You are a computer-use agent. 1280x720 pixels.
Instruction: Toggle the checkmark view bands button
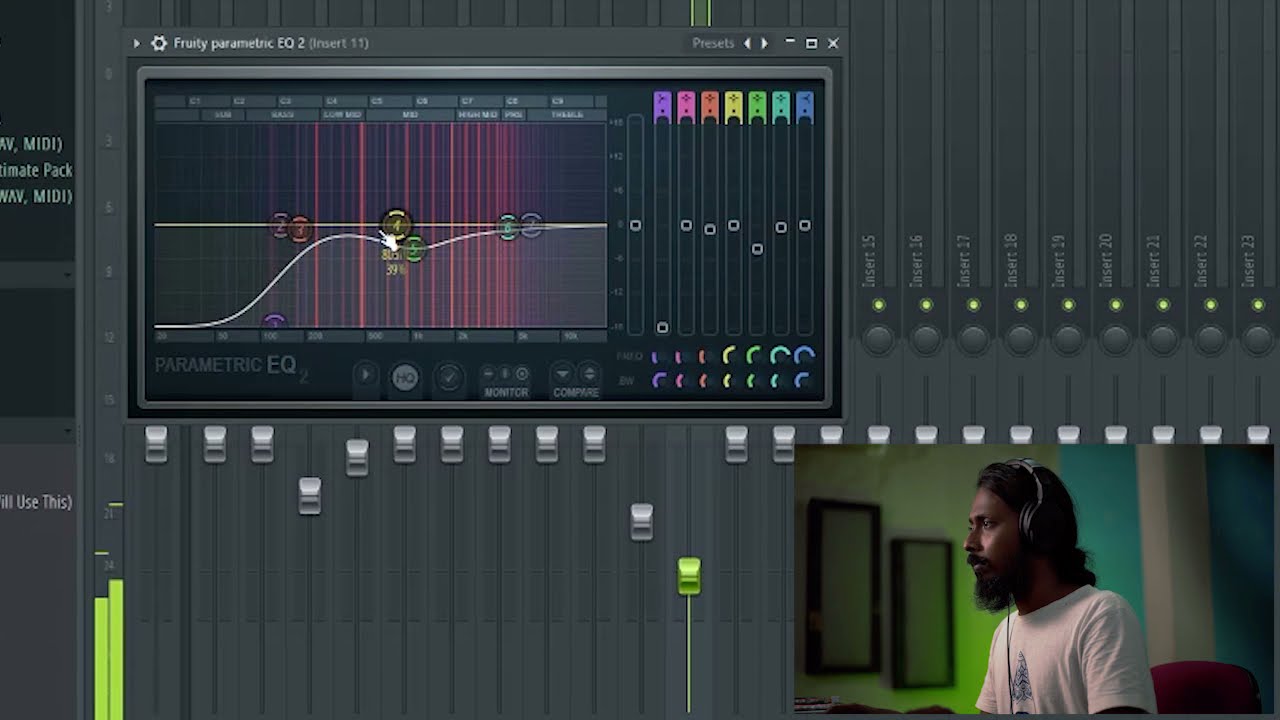pos(448,377)
